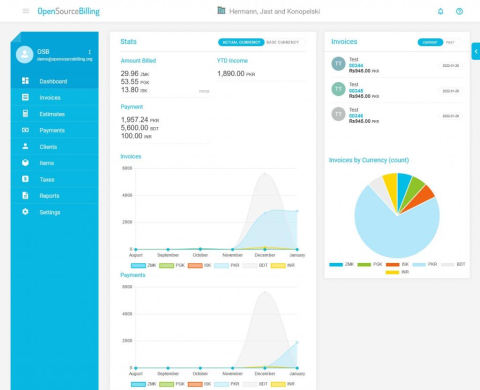Screen dimensions: 480x390
Task: Select Payments in the sidebar
Action: click(55, 130)
